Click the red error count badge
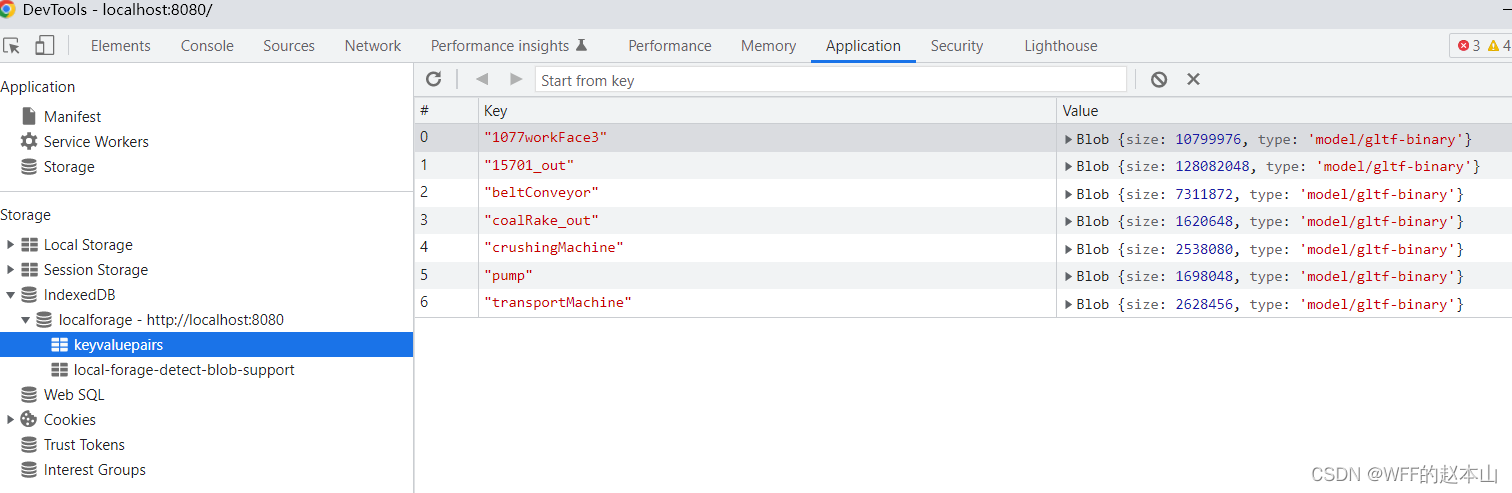The width and height of the screenshot is (1512, 493). click(x=1469, y=46)
